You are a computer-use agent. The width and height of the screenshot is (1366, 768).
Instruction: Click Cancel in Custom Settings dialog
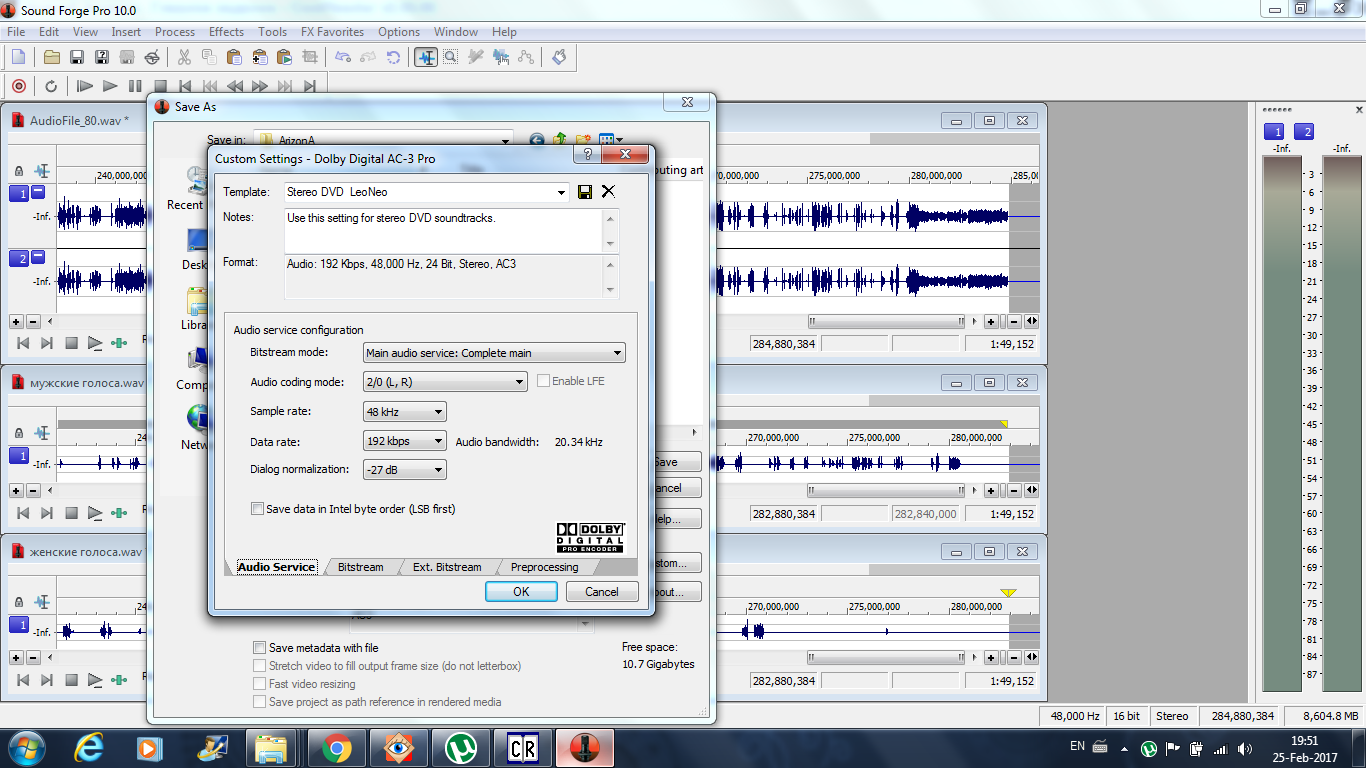pyautogui.click(x=602, y=591)
